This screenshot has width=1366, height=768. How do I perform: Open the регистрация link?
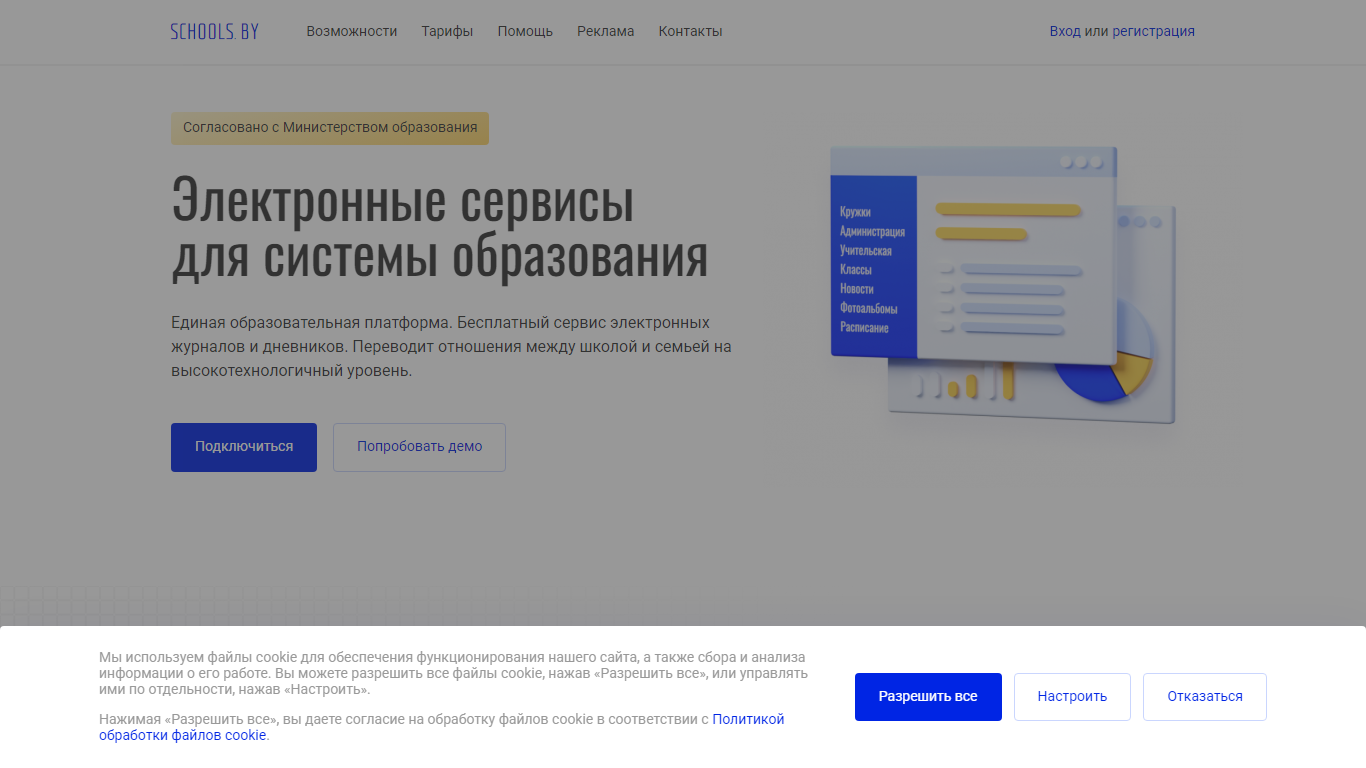pos(1153,31)
